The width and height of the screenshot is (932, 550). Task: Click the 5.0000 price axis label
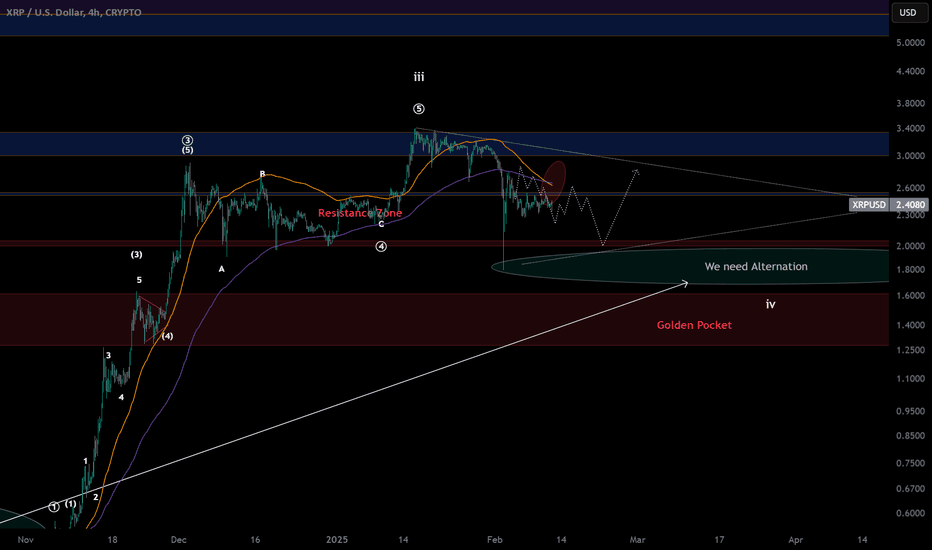[911, 43]
